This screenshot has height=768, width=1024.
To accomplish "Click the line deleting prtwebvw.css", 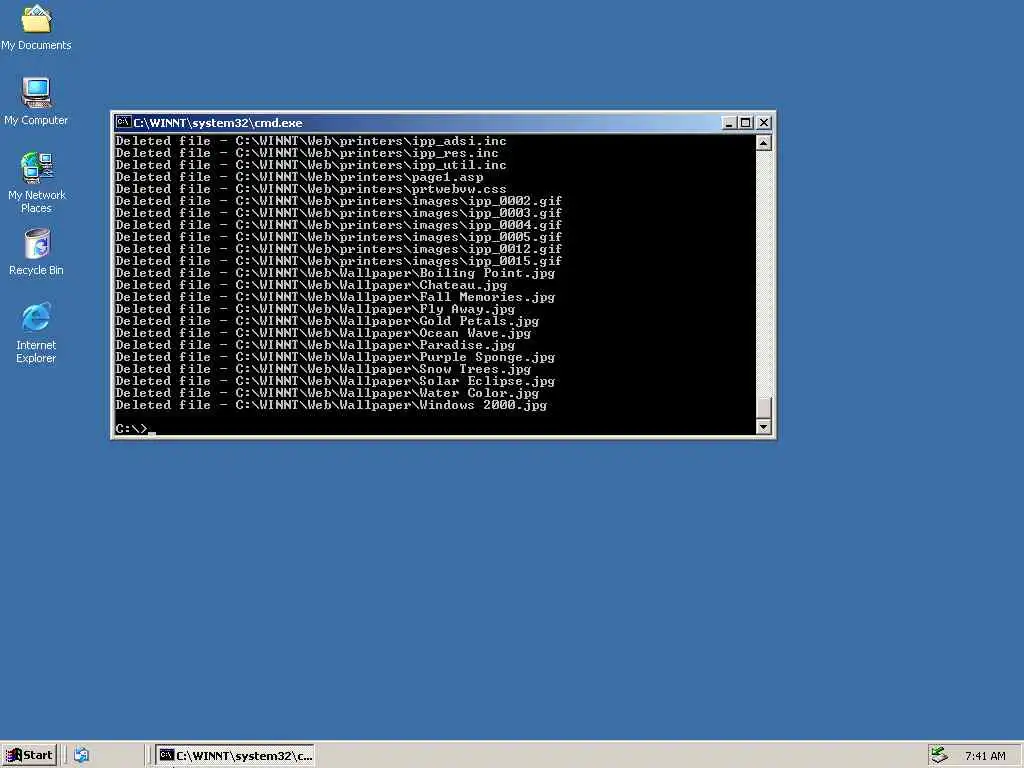I will pyautogui.click(x=311, y=189).
